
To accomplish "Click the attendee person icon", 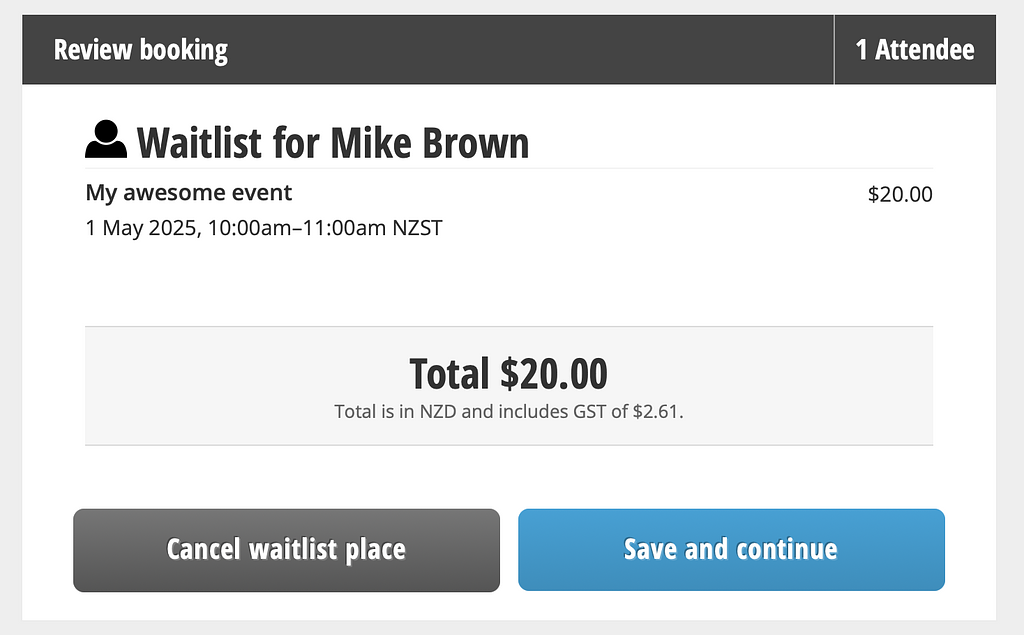I will point(106,139).
